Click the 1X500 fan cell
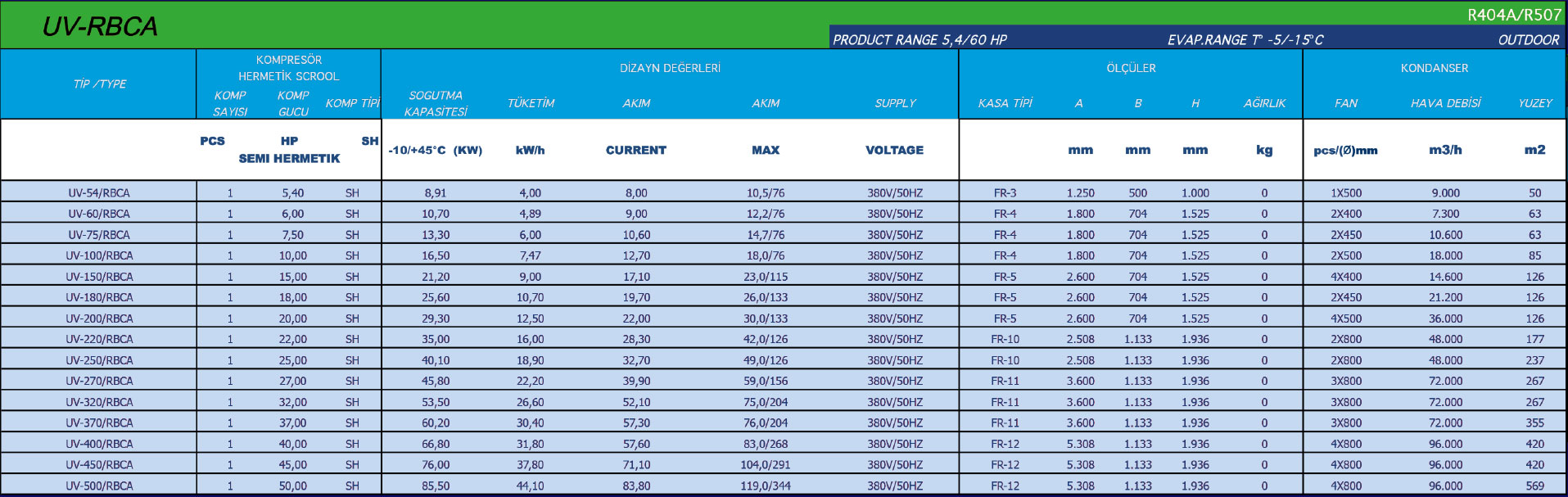 point(1346,193)
